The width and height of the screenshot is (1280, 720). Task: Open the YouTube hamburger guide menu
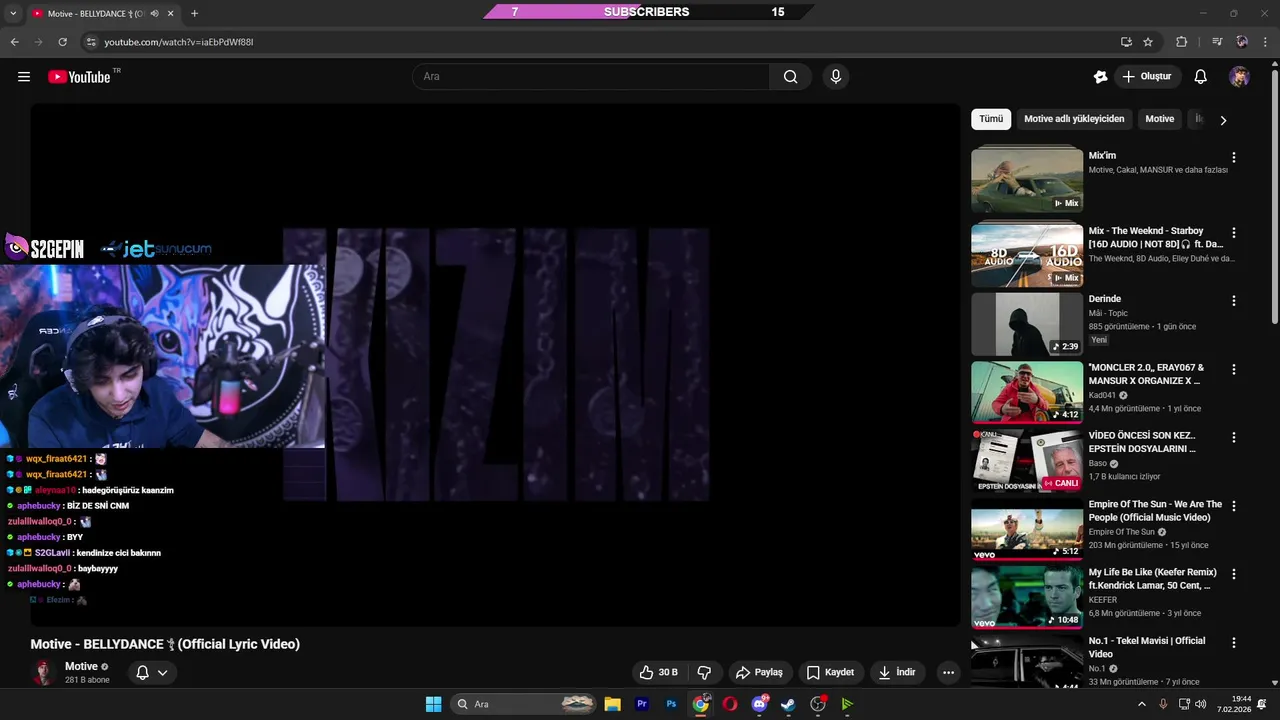(x=24, y=77)
